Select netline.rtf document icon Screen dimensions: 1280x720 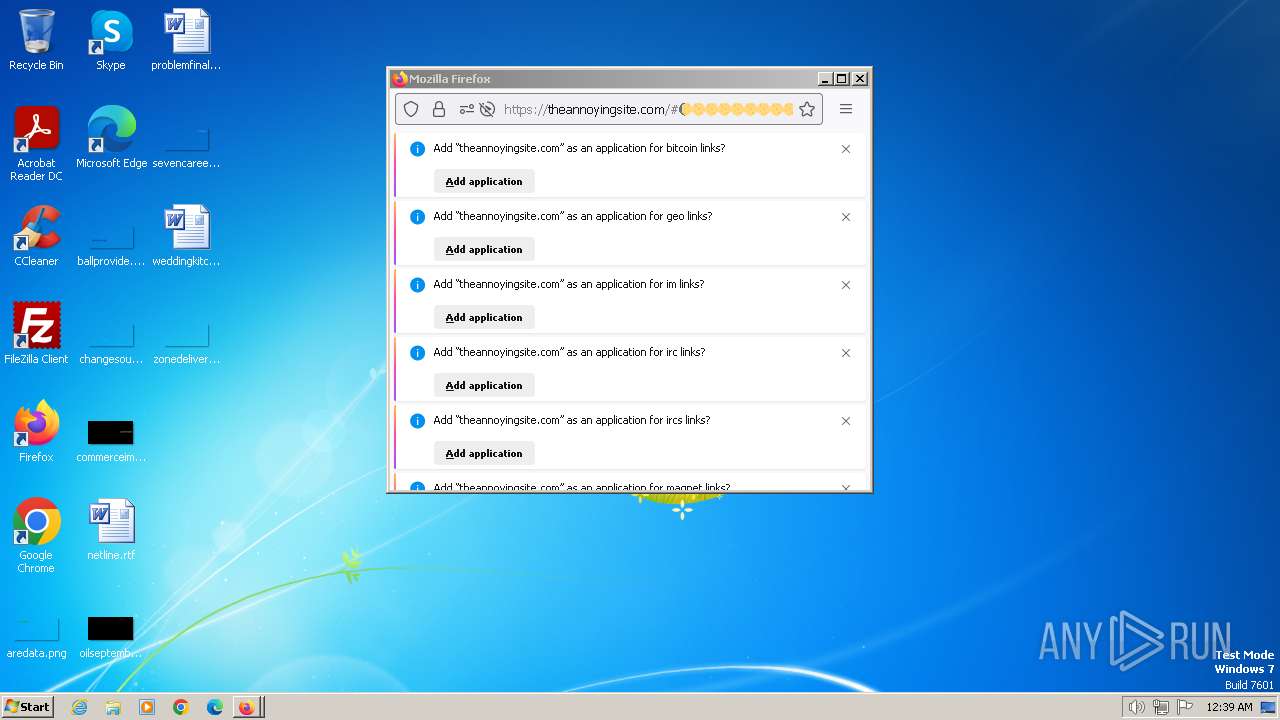111,530
